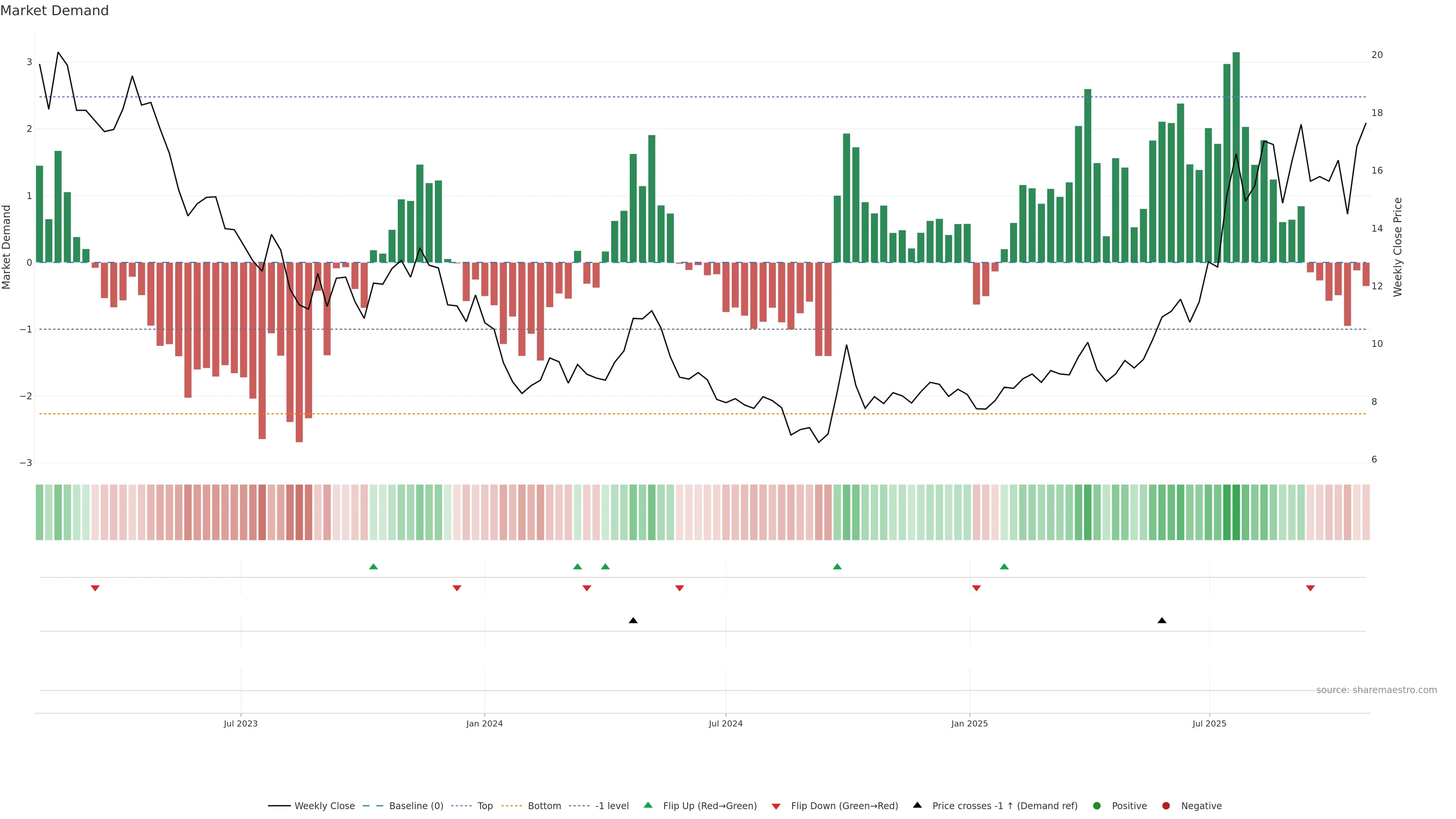The width and height of the screenshot is (1456, 819).
Task: Click the Price crosses -1 black triangle legend icon
Action: [x=917, y=805]
